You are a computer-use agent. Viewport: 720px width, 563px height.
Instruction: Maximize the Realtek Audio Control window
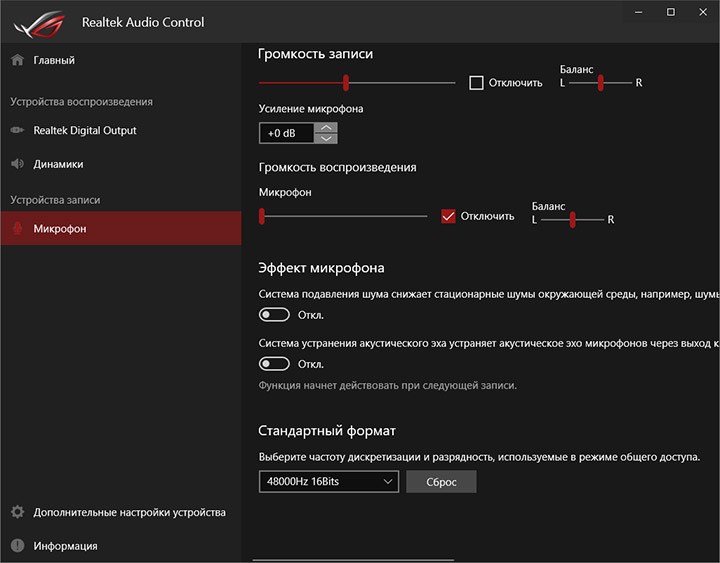pos(671,12)
